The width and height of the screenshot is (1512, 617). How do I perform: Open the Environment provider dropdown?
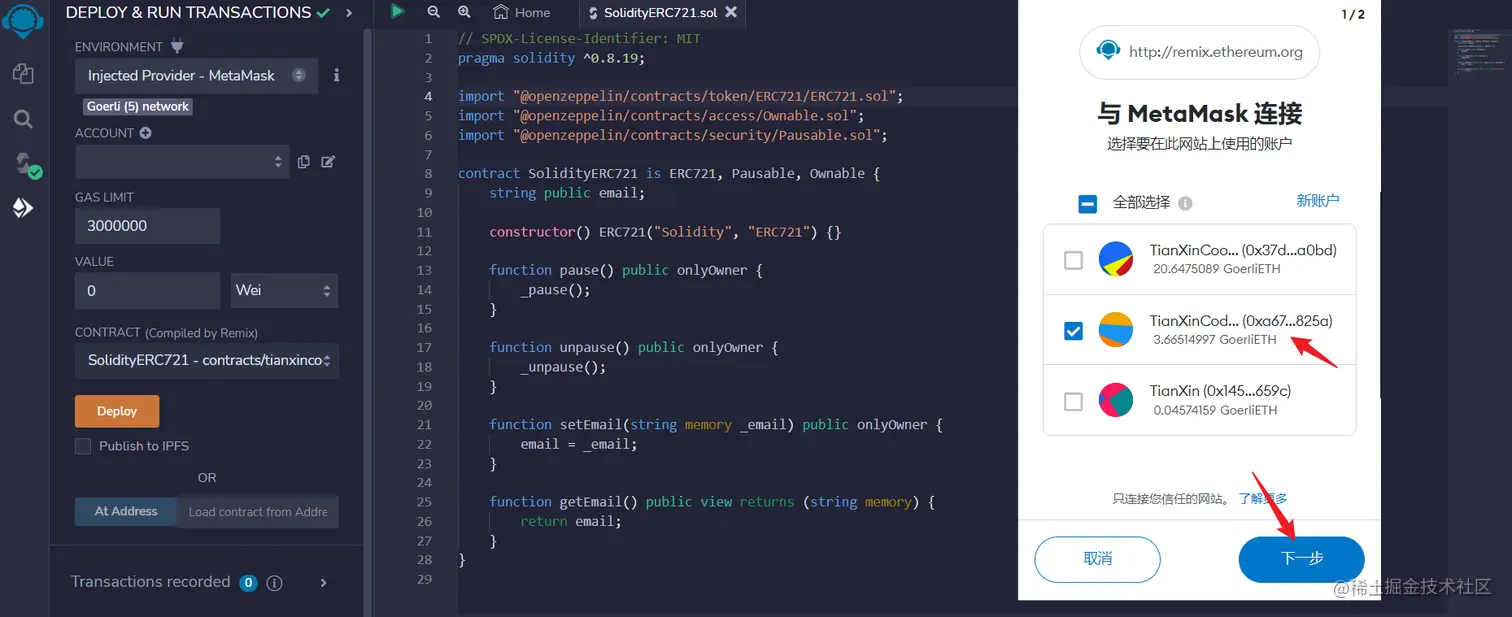197,76
